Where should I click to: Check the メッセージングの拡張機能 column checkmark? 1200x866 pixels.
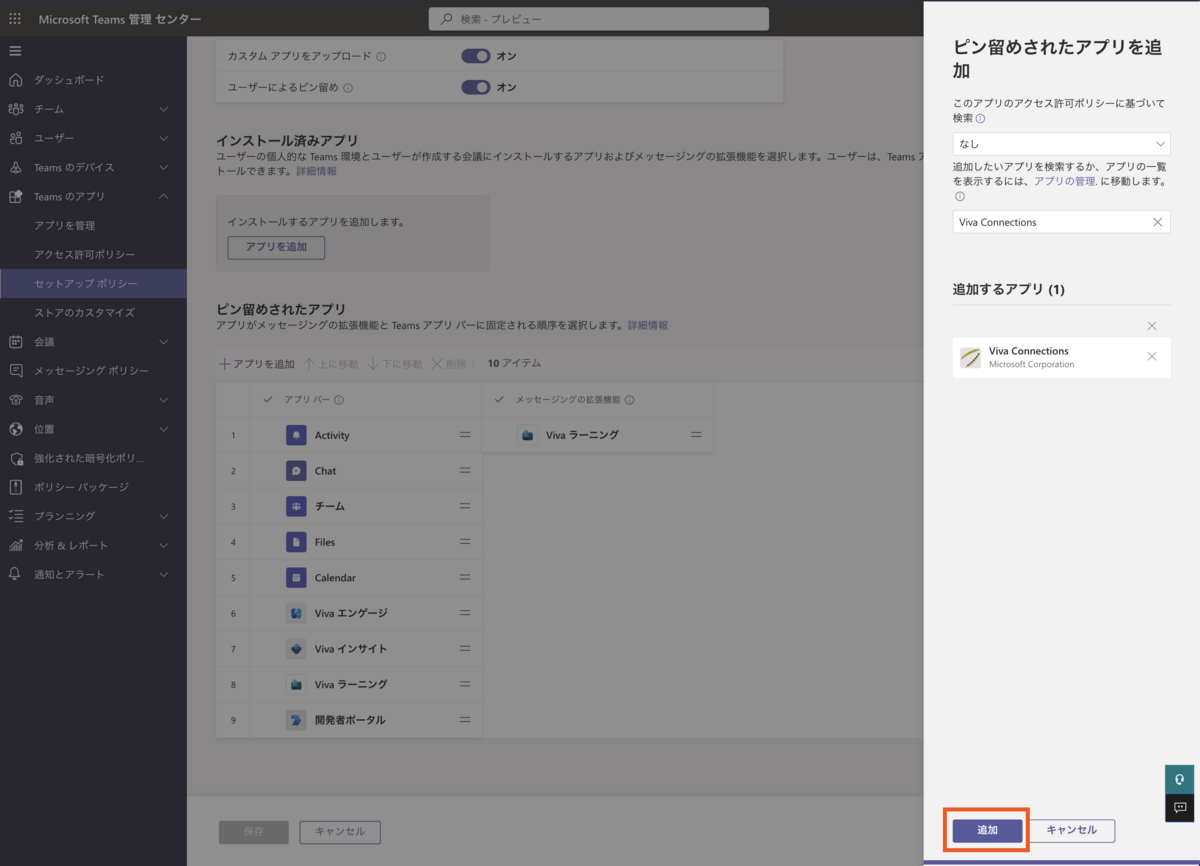tap(499, 399)
